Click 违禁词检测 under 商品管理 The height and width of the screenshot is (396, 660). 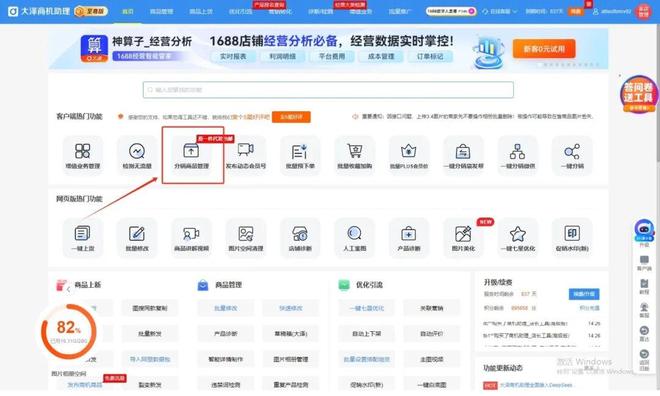226,385
